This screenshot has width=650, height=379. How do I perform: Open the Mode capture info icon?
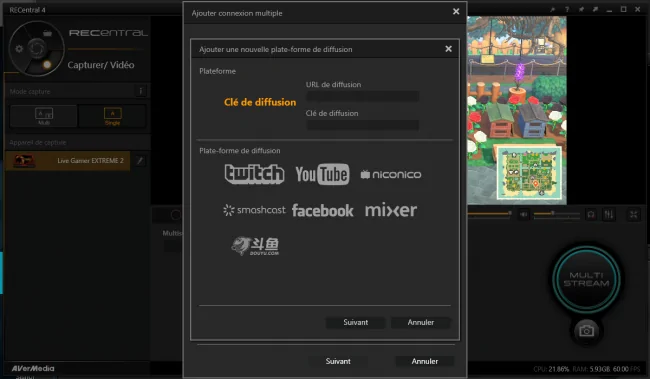click(141, 91)
